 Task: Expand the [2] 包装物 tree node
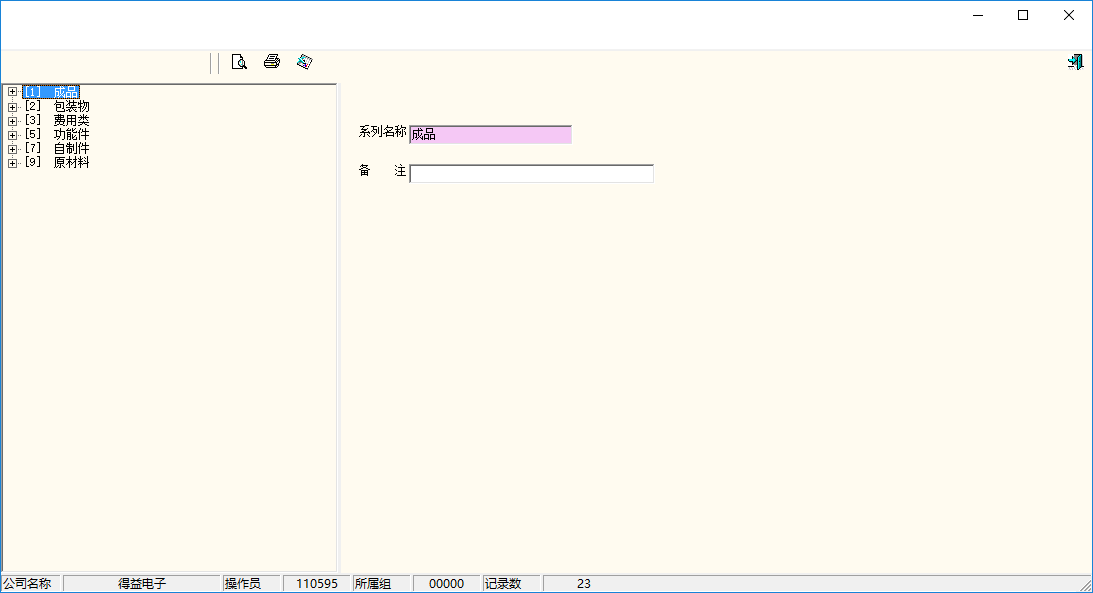click(x=12, y=107)
